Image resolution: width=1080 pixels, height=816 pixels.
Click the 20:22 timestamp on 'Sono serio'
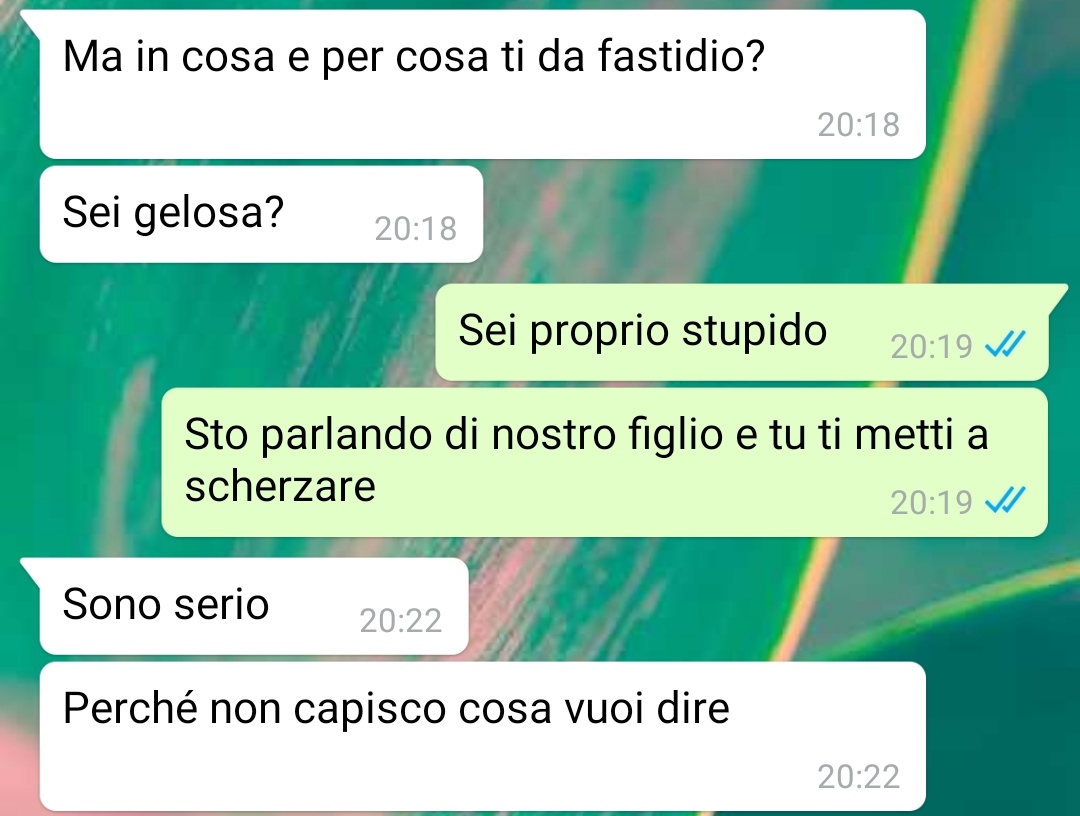(400, 620)
